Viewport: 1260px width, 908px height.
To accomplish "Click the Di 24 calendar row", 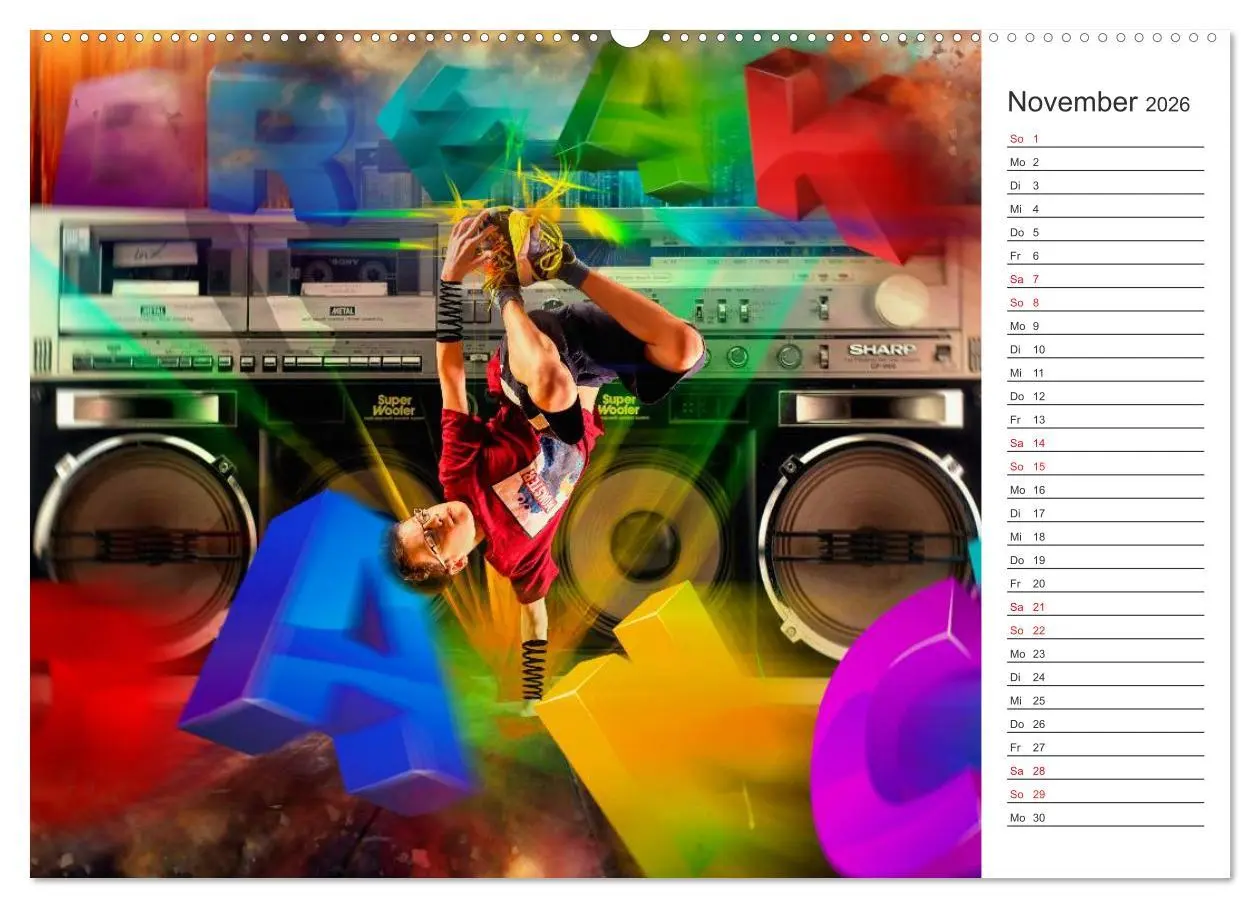I will click(1105, 677).
